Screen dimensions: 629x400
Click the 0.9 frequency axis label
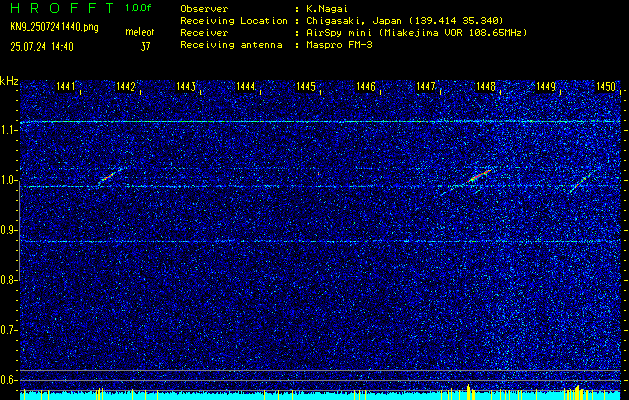[x=7, y=230]
